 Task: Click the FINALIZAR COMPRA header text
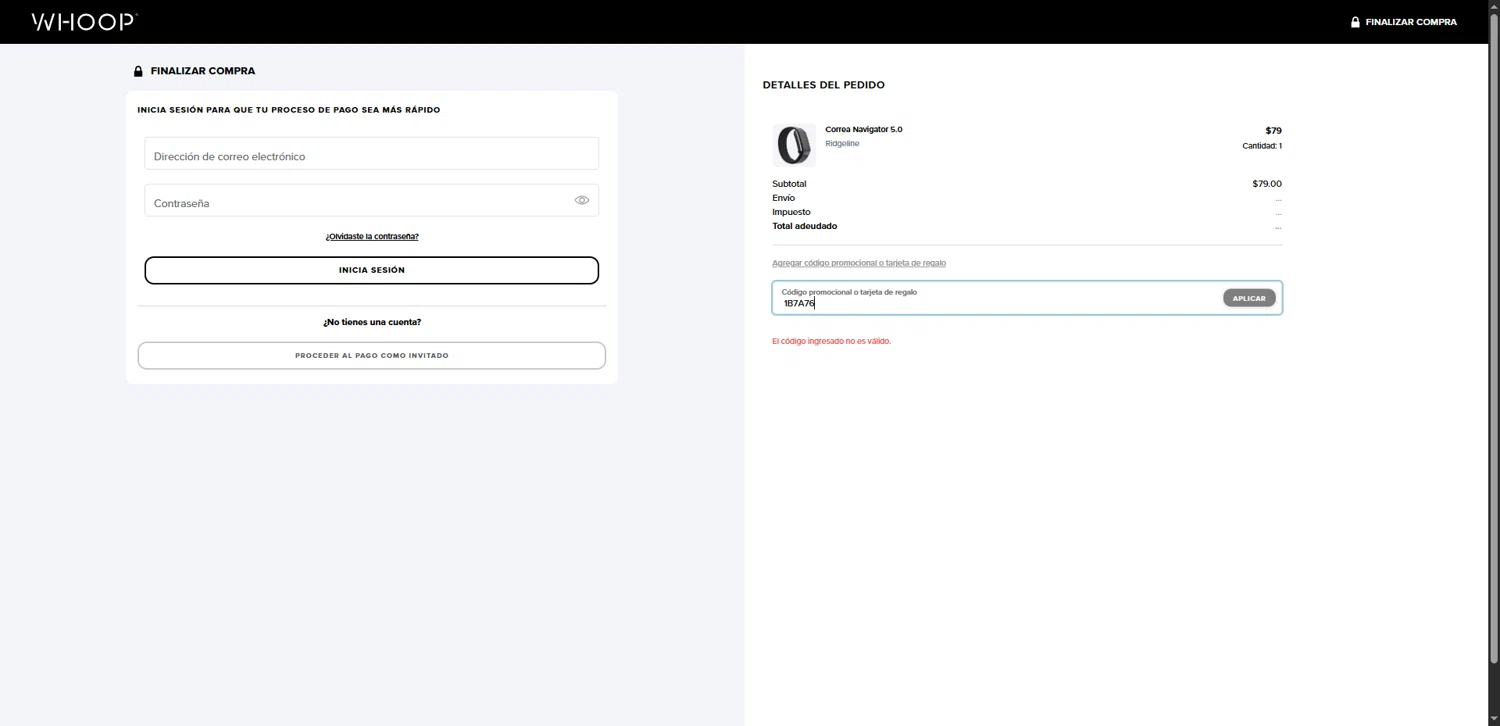[x=1411, y=22]
